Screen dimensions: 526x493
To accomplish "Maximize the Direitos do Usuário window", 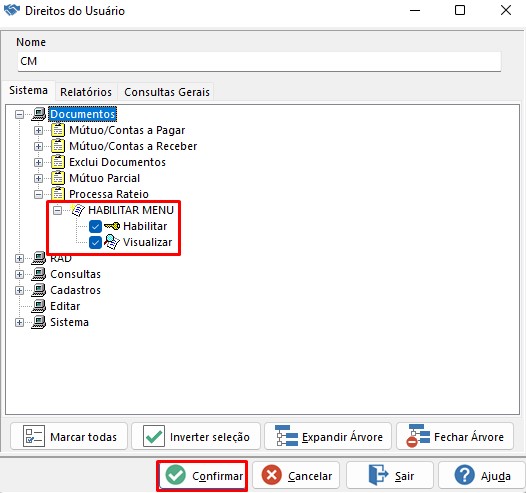I will (460, 10).
